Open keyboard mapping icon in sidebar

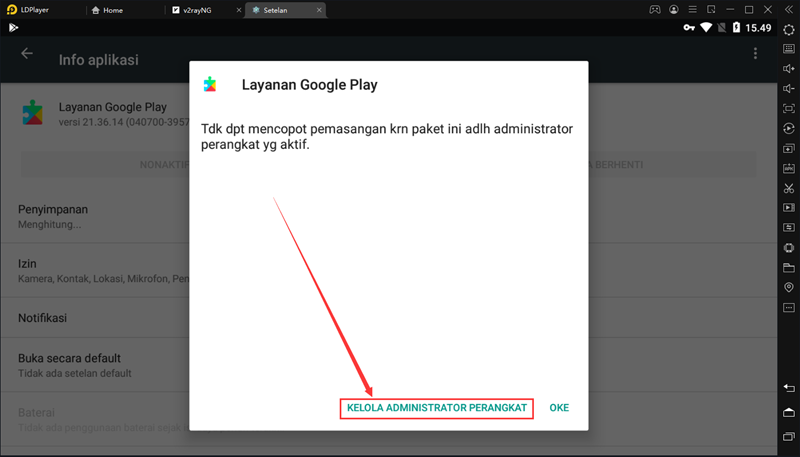coord(789,49)
